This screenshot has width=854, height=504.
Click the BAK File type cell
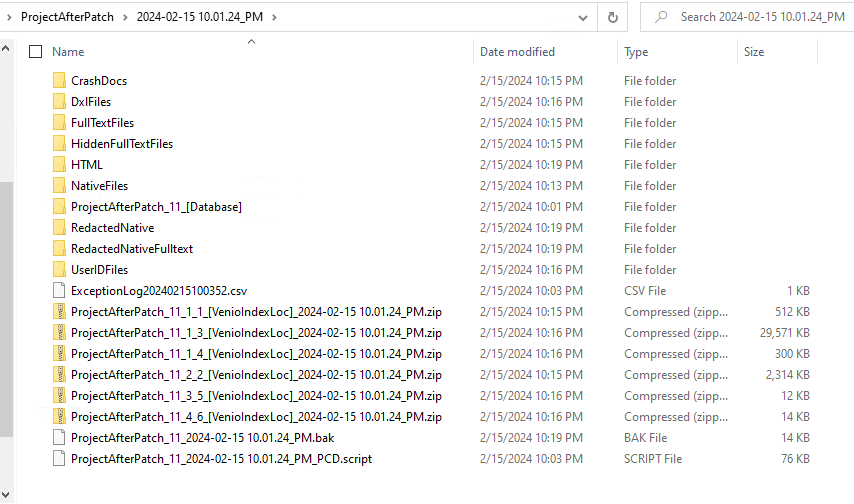tap(645, 438)
